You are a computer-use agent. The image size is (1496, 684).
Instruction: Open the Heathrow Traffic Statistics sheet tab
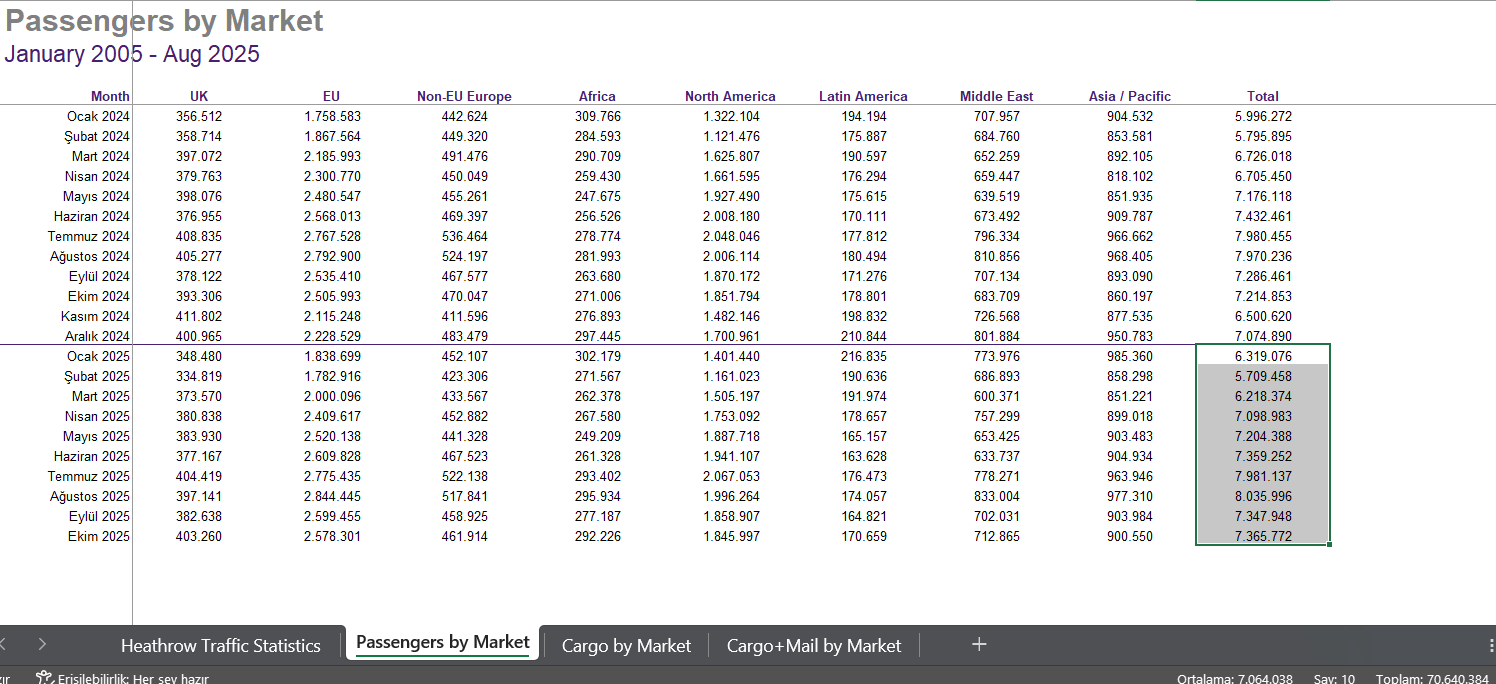(220, 646)
